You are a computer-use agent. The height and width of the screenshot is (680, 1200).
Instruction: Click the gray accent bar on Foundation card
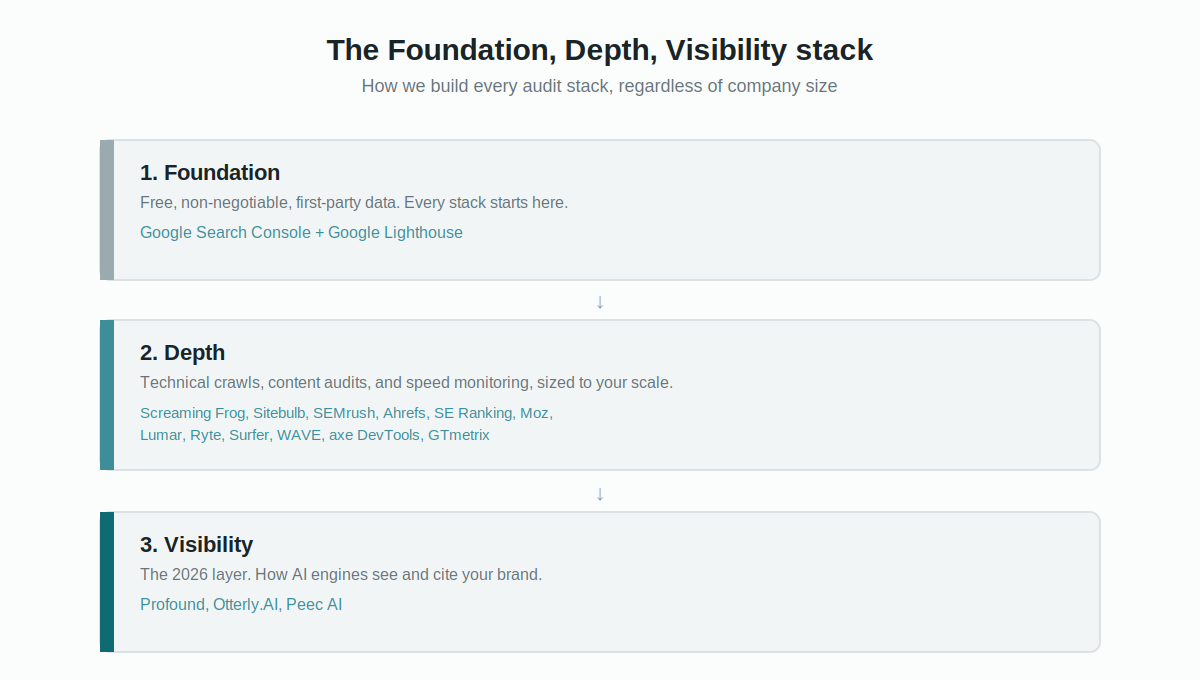coord(107,210)
